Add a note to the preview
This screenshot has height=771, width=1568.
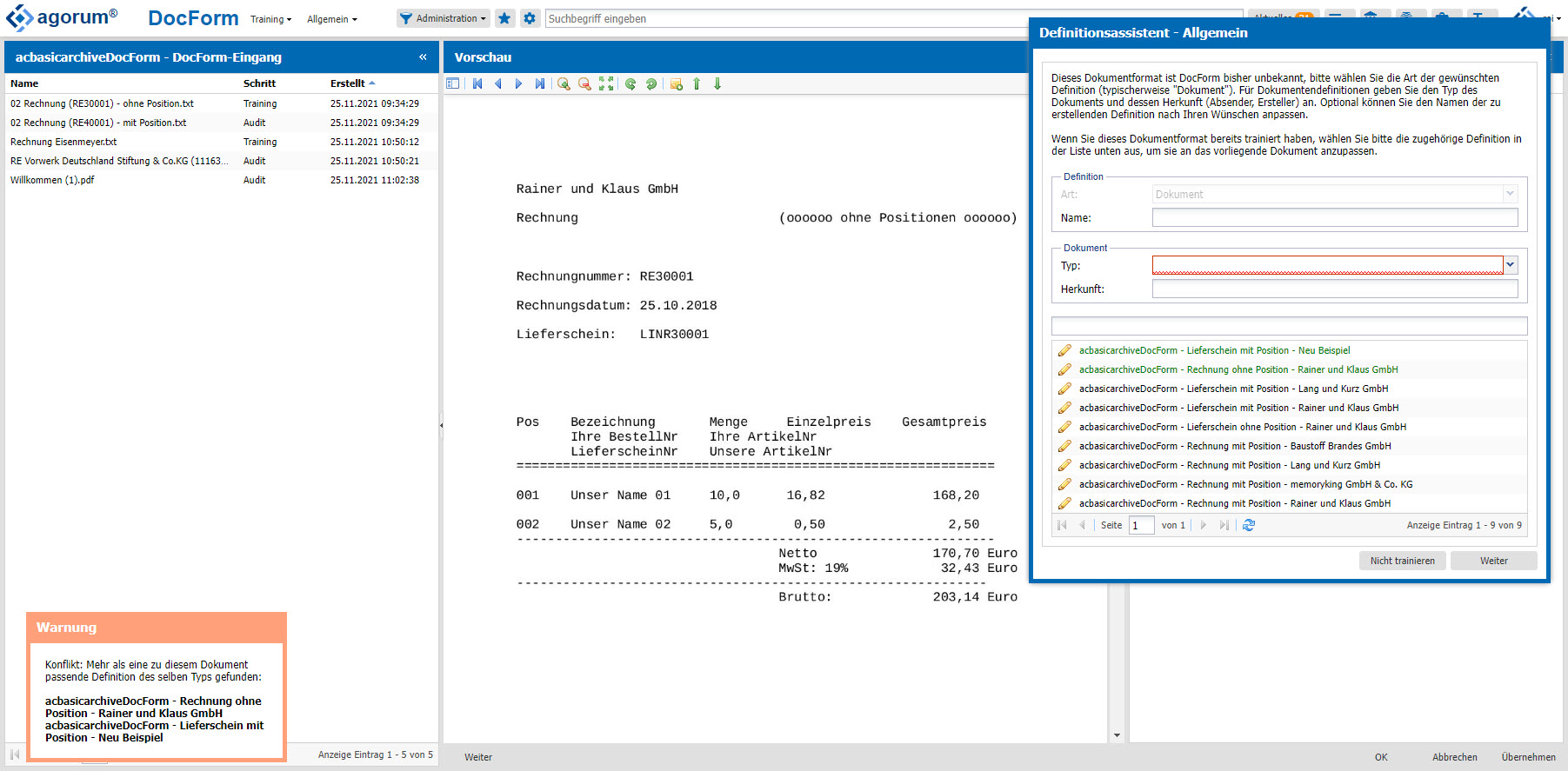[676, 83]
